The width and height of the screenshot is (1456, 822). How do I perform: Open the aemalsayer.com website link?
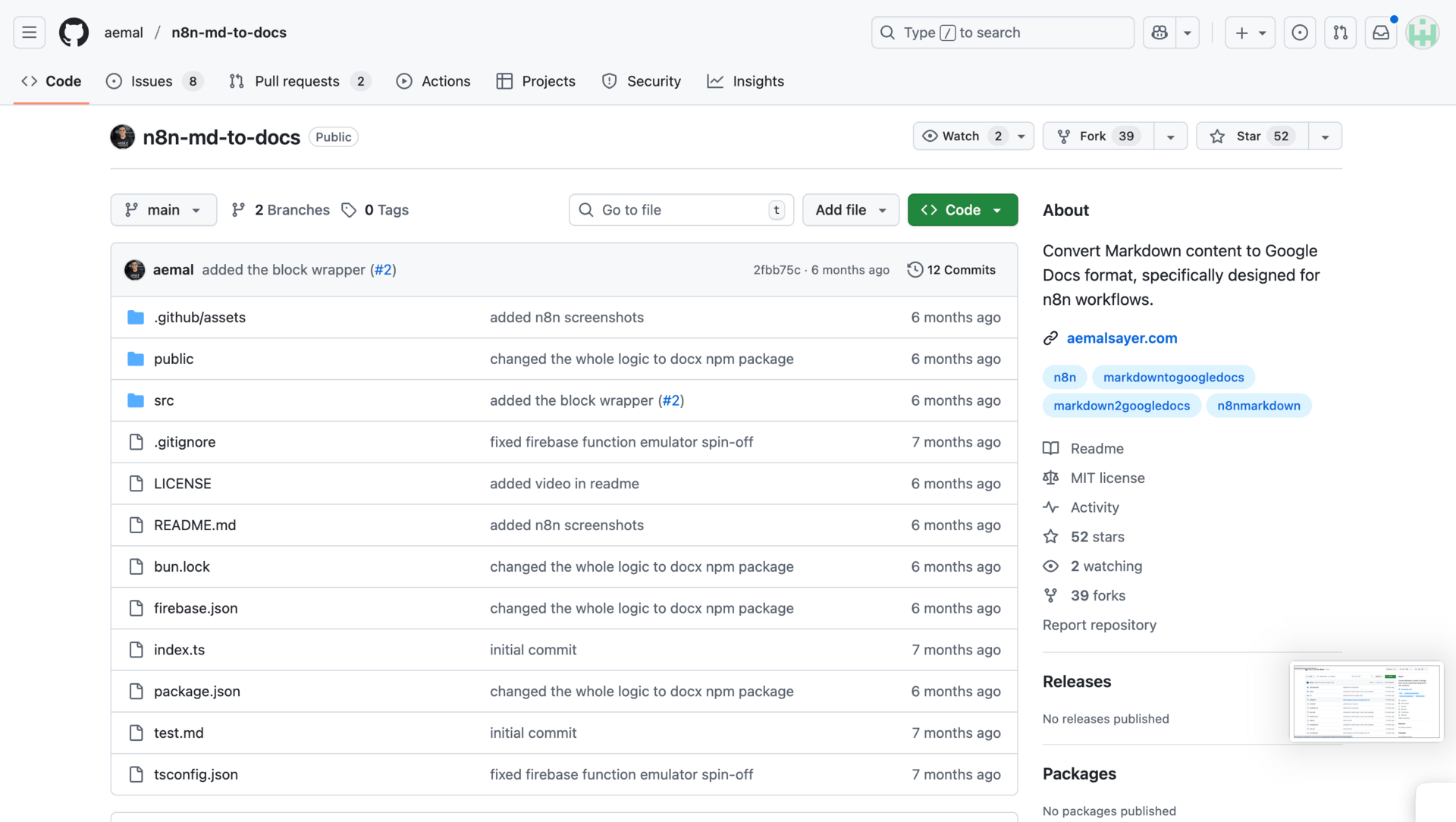pyautogui.click(x=1122, y=338)
